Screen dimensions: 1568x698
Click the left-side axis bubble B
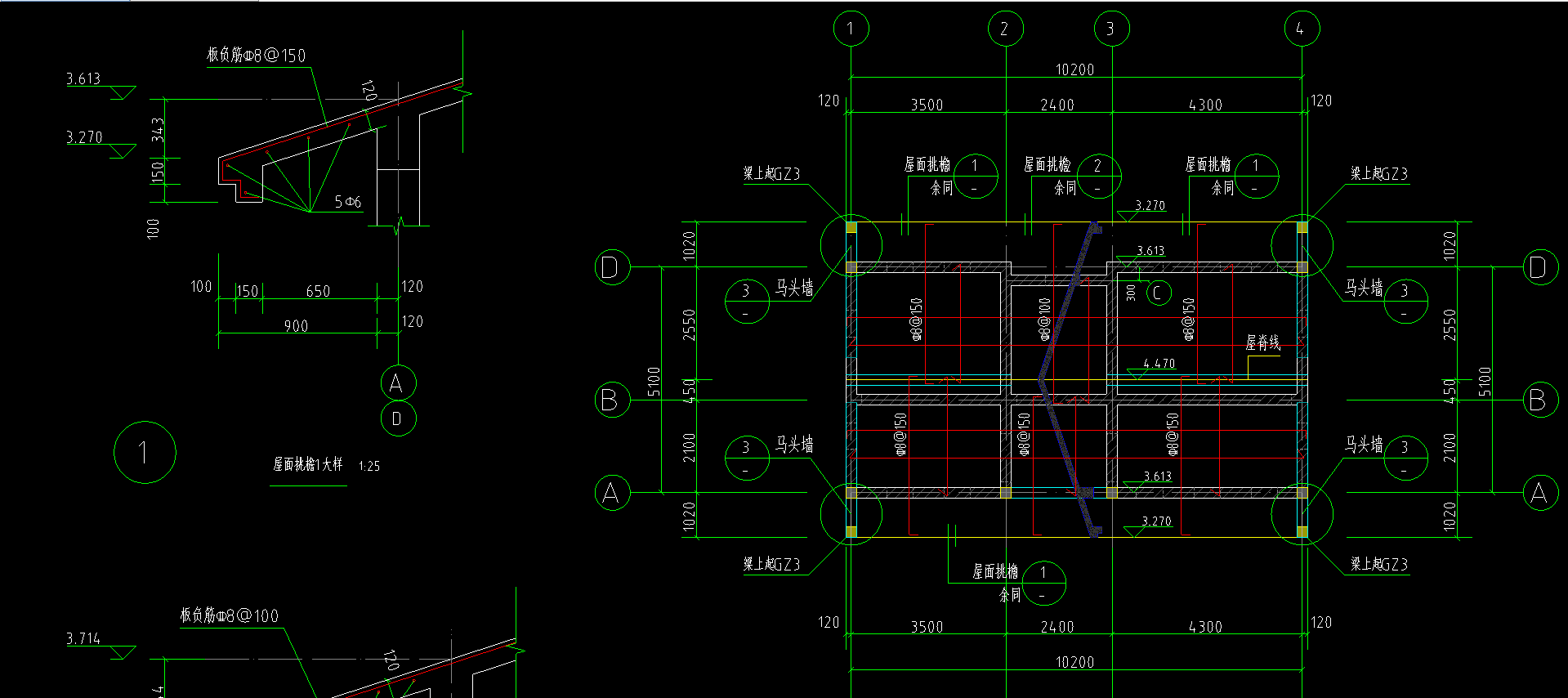(612, 400)
